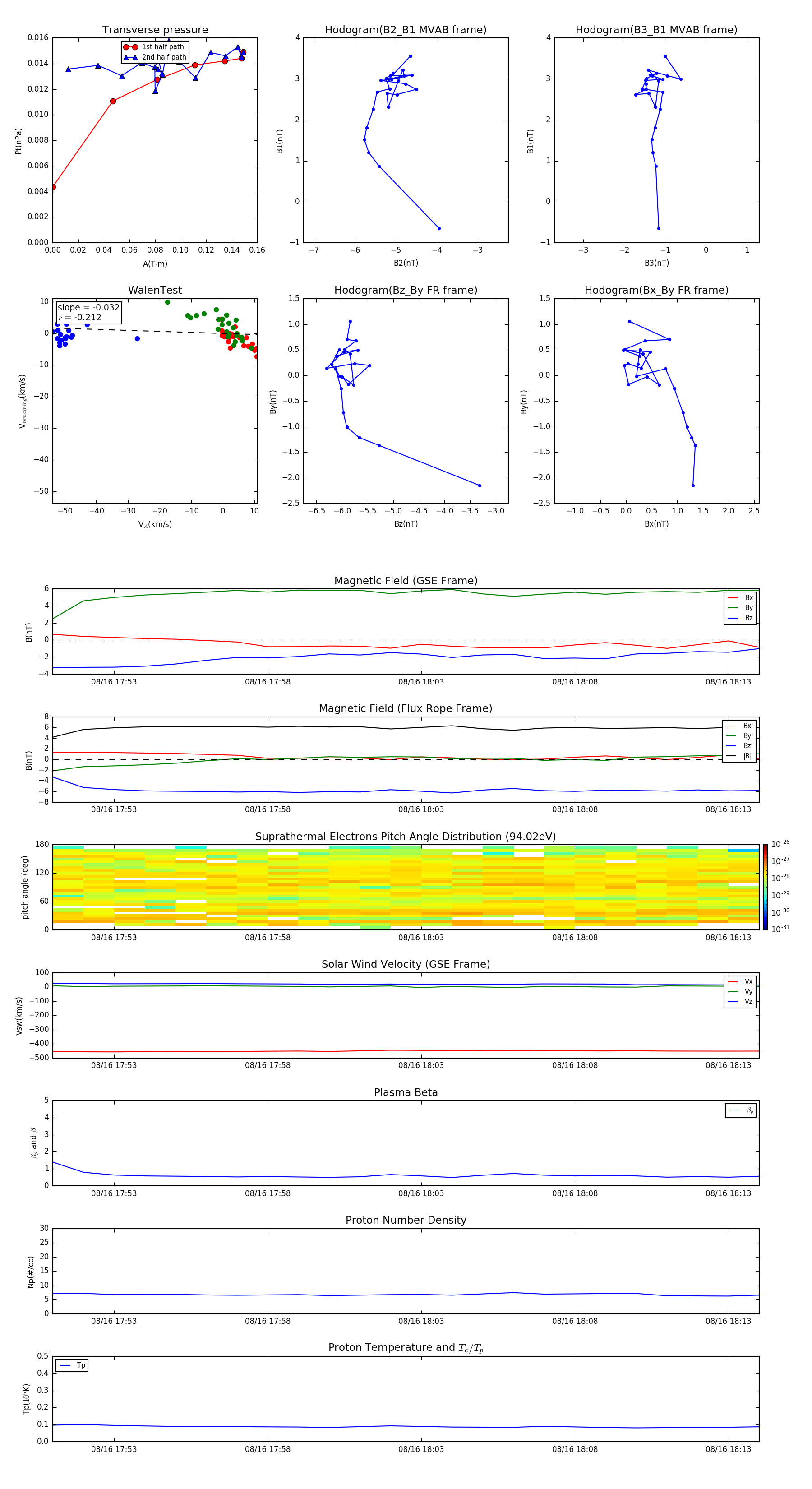Click the 'Proton Number Density' title
This screenshot has height=1489, width=812.
point(406,1220)
